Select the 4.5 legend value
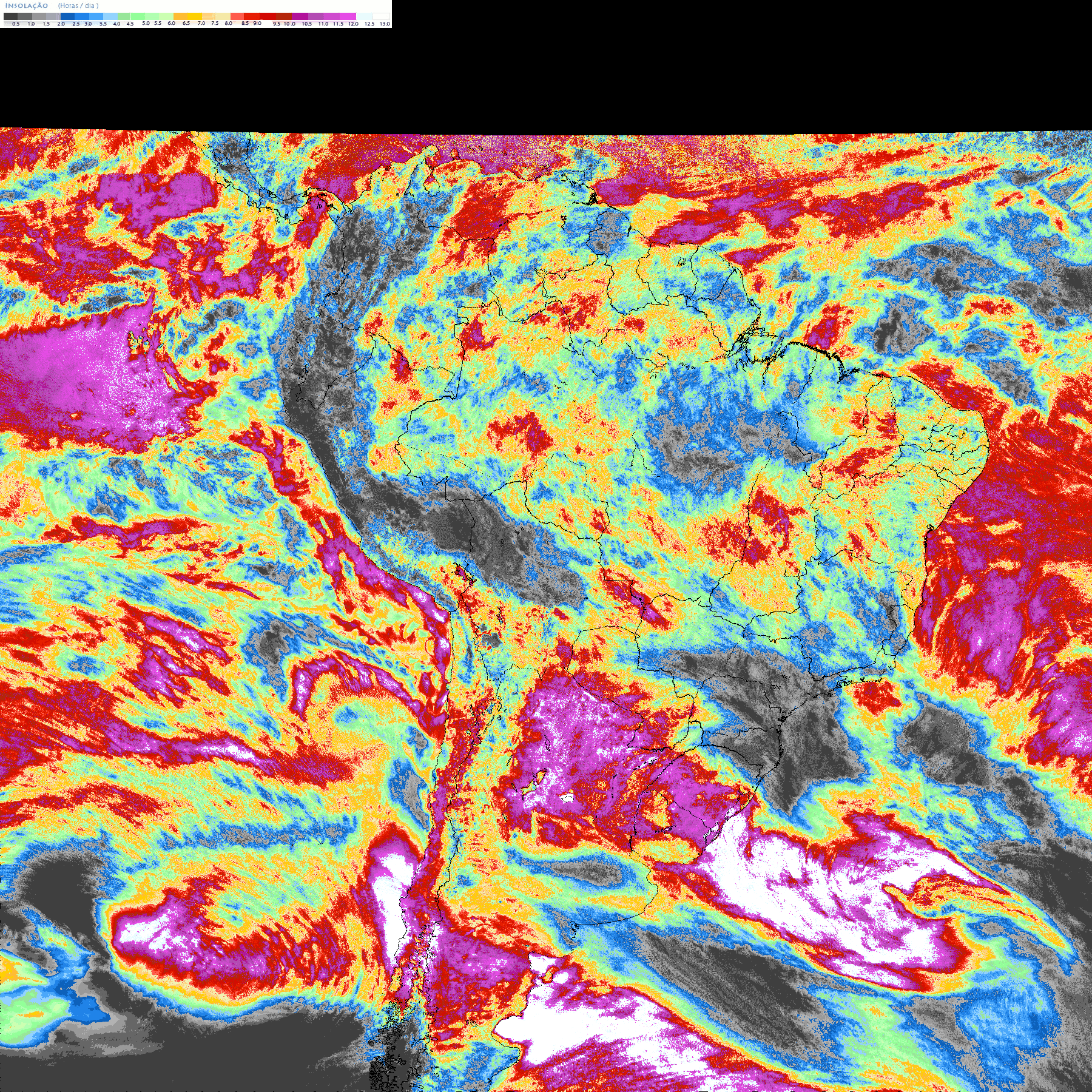Image resolution: width=1092 pixels, height=1092 pixels. pyautogui.click(x=130, y=24)
